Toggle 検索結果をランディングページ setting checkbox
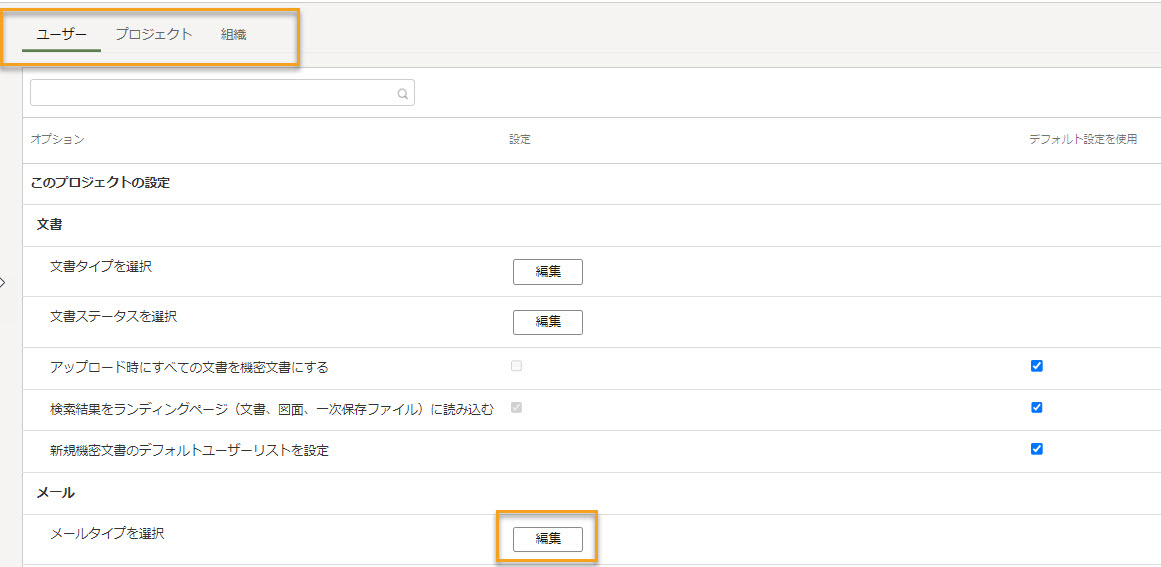The width and height of the screenshot is (1161, 567). (517, 407)
